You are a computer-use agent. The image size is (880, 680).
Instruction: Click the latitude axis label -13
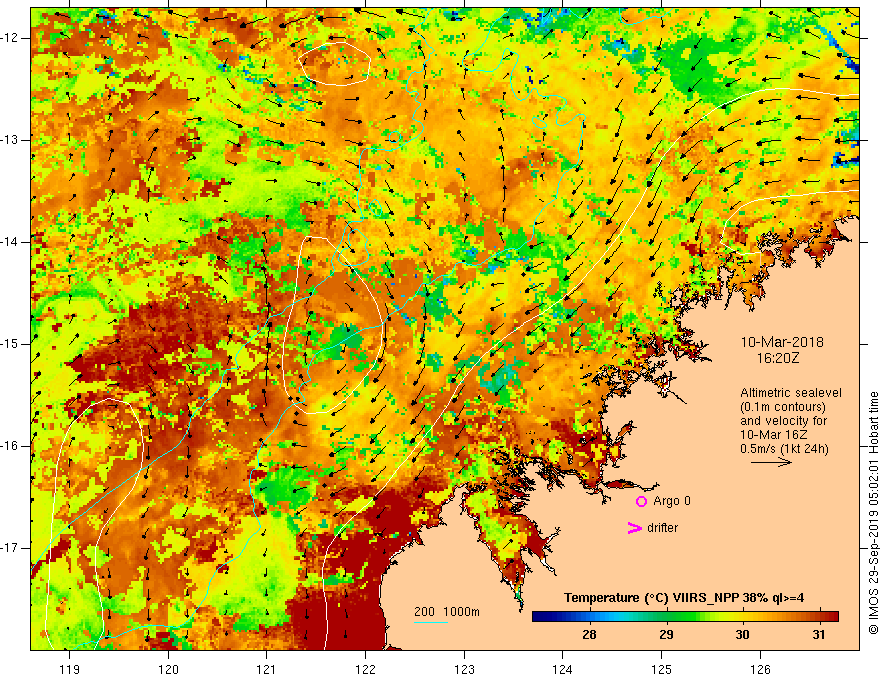pos(10,140)
